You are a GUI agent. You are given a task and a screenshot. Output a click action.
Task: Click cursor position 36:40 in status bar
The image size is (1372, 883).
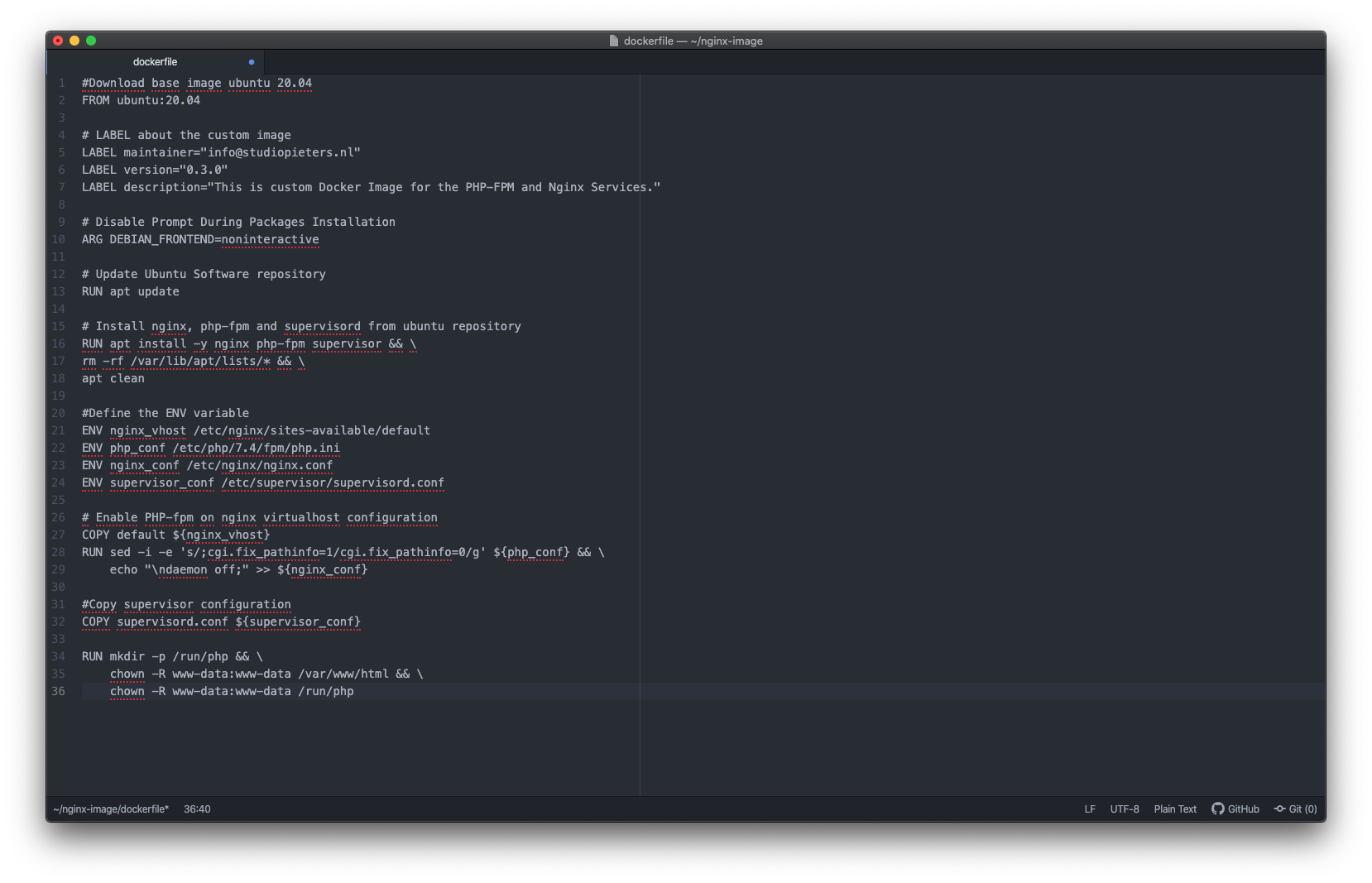click(x=197, y=809)
